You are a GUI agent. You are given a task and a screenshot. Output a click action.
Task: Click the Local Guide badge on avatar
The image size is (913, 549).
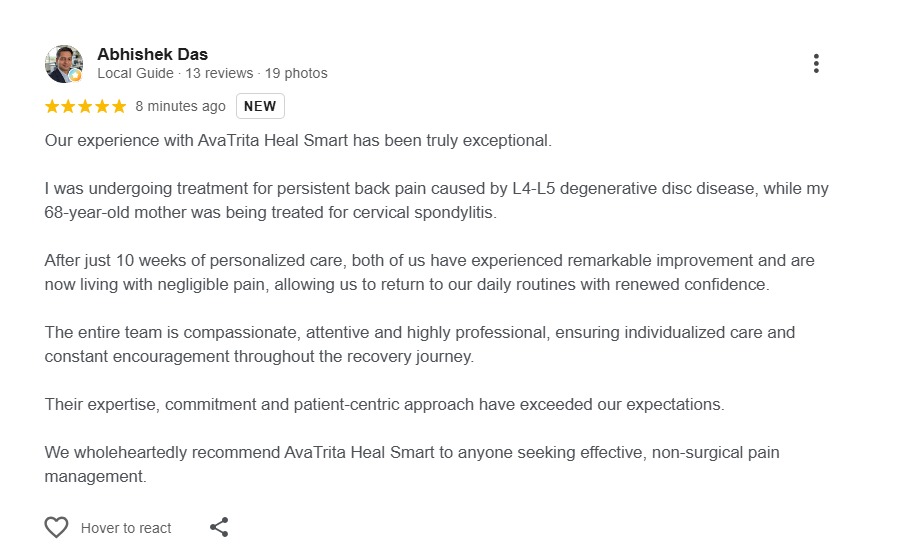76,76
